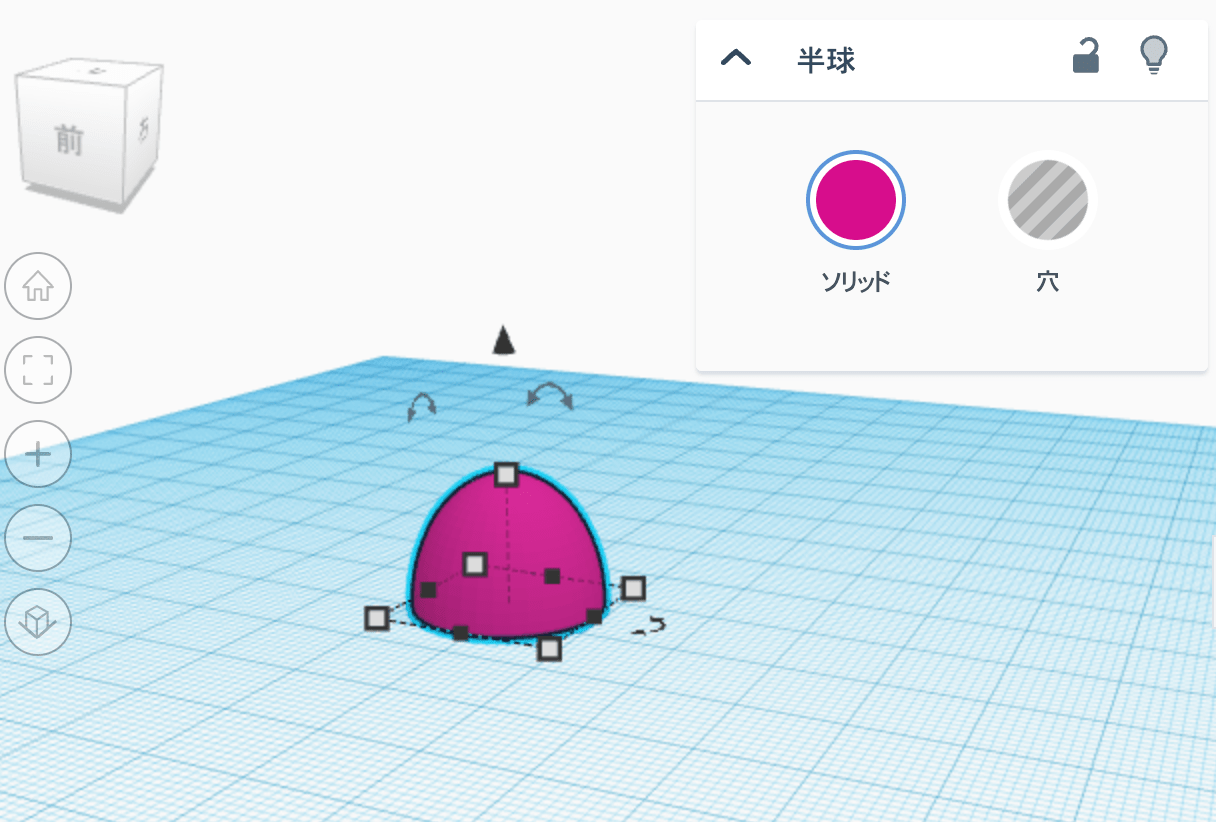
Task: Switch to orthographic view cube icon
Action: click(x=38, y=622)
